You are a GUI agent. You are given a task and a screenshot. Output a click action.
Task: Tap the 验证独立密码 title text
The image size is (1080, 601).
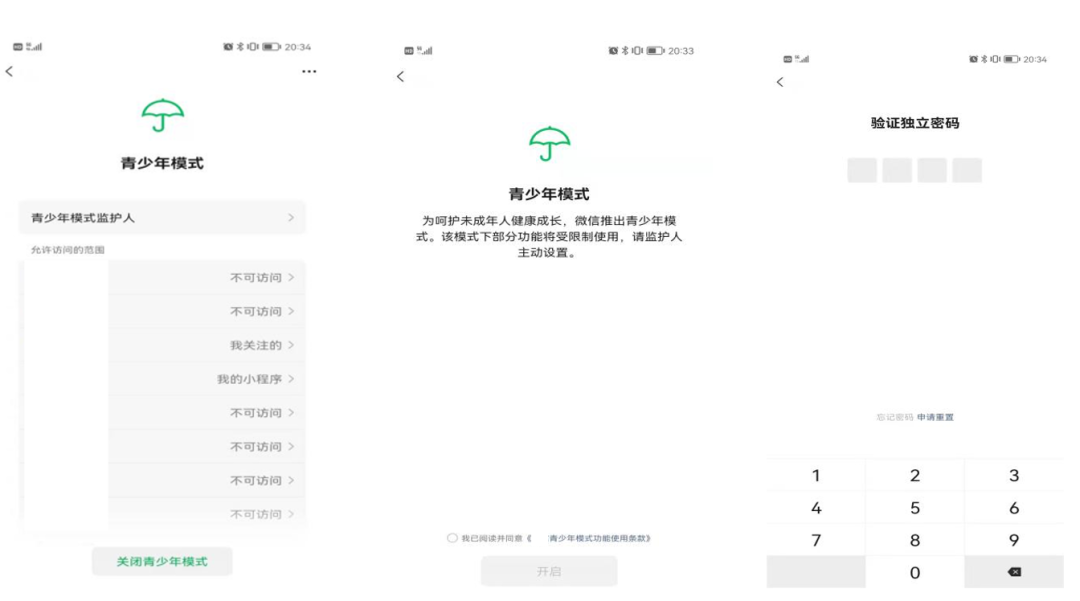915,123
